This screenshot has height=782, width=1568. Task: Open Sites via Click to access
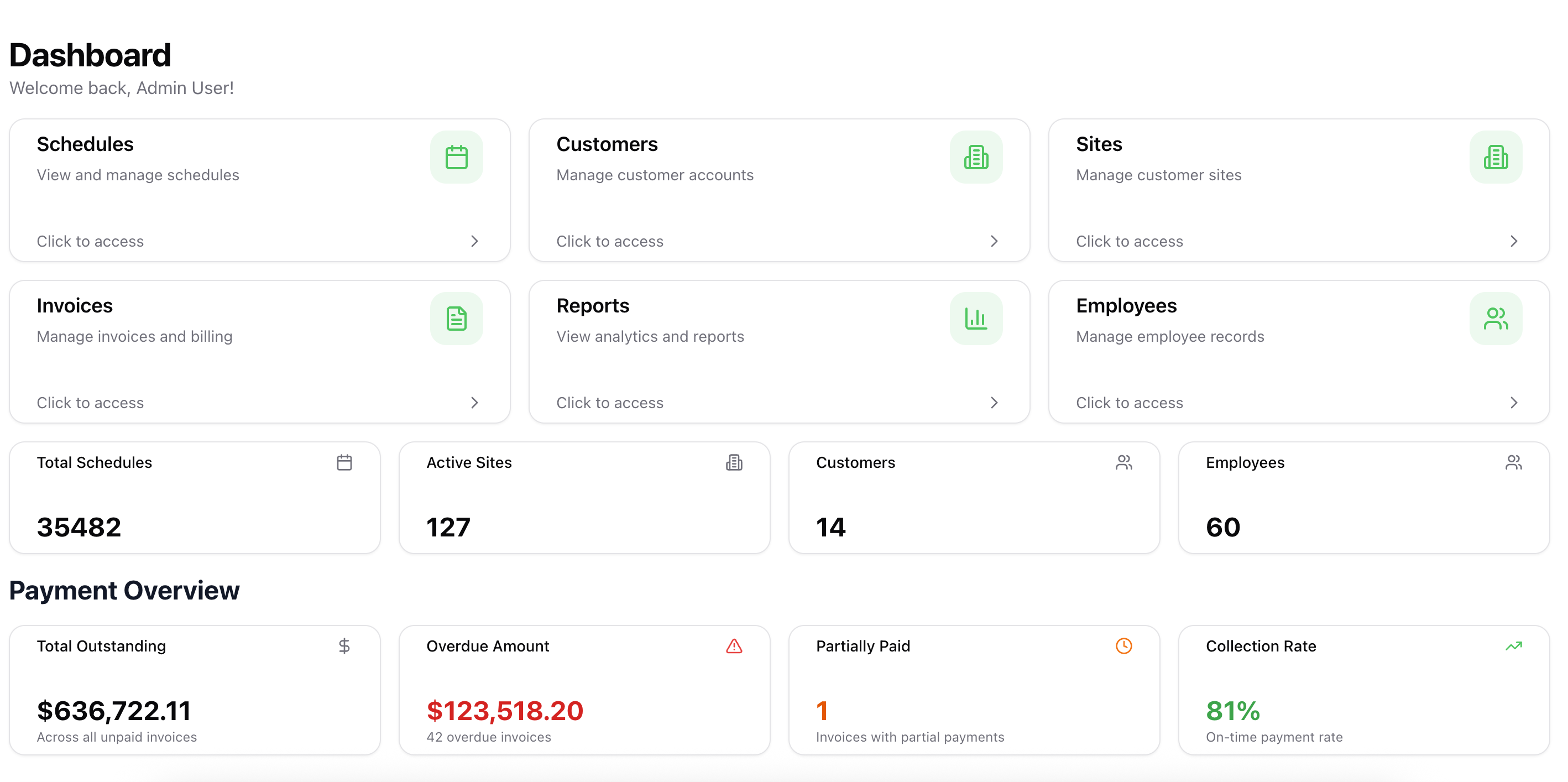(x=1129, y=241)
